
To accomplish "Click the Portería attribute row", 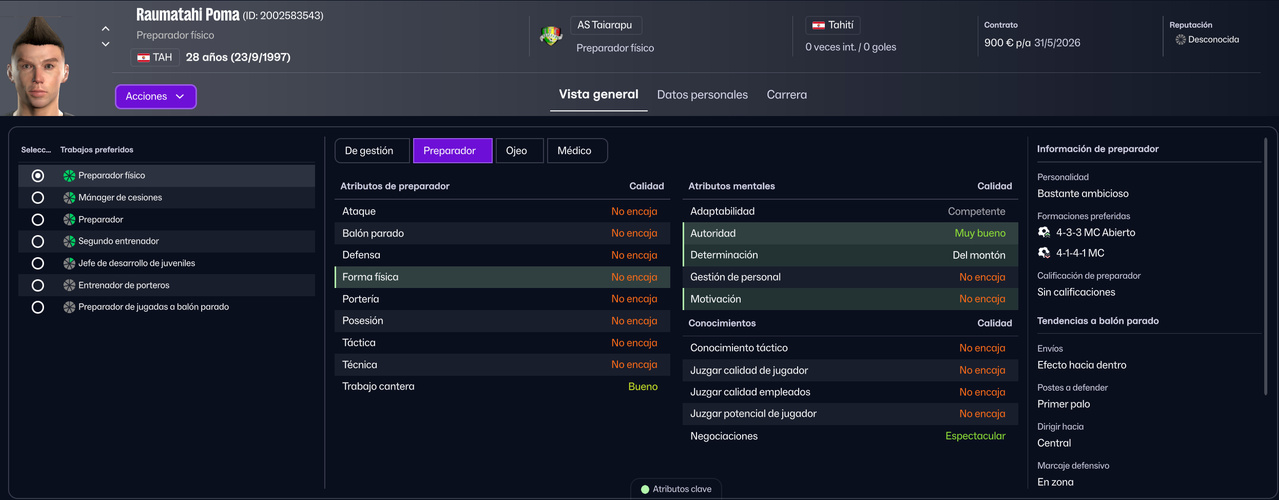I will coord(502,299).
